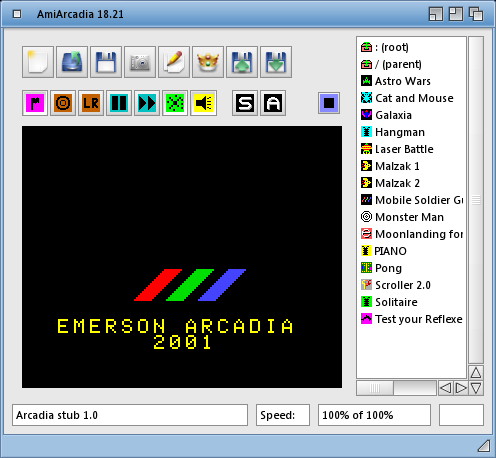
Task: Click the floppy icon with up arrow
Action: [242, 62]
